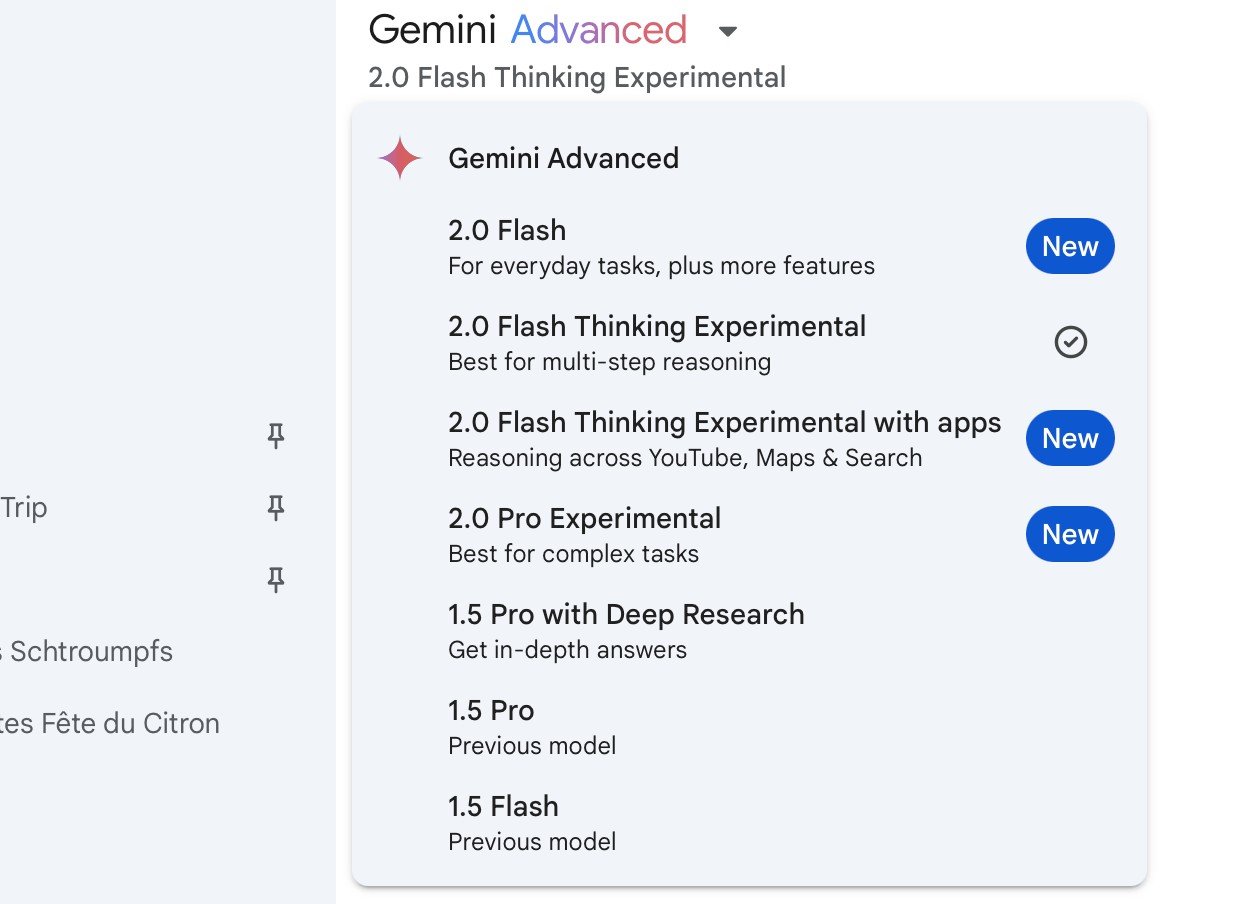The image size is (1256, 904).
Task: Choose 2.0 Flash Thinking Experimental with apps
Action: [750, 439]
